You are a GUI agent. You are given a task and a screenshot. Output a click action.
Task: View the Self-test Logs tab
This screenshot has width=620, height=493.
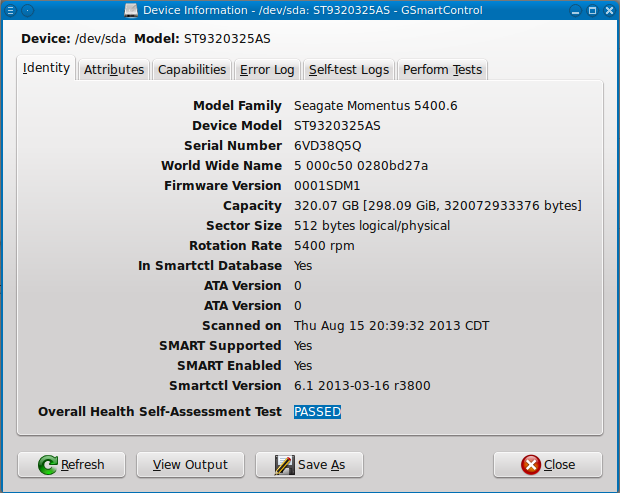pos(349,70)
